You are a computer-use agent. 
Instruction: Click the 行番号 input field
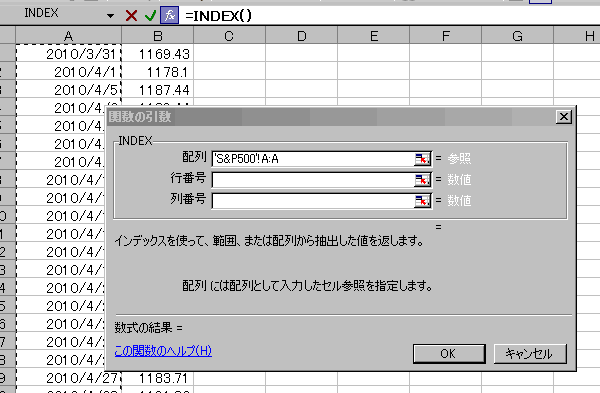pyautogui.click(x=313, y=180)
